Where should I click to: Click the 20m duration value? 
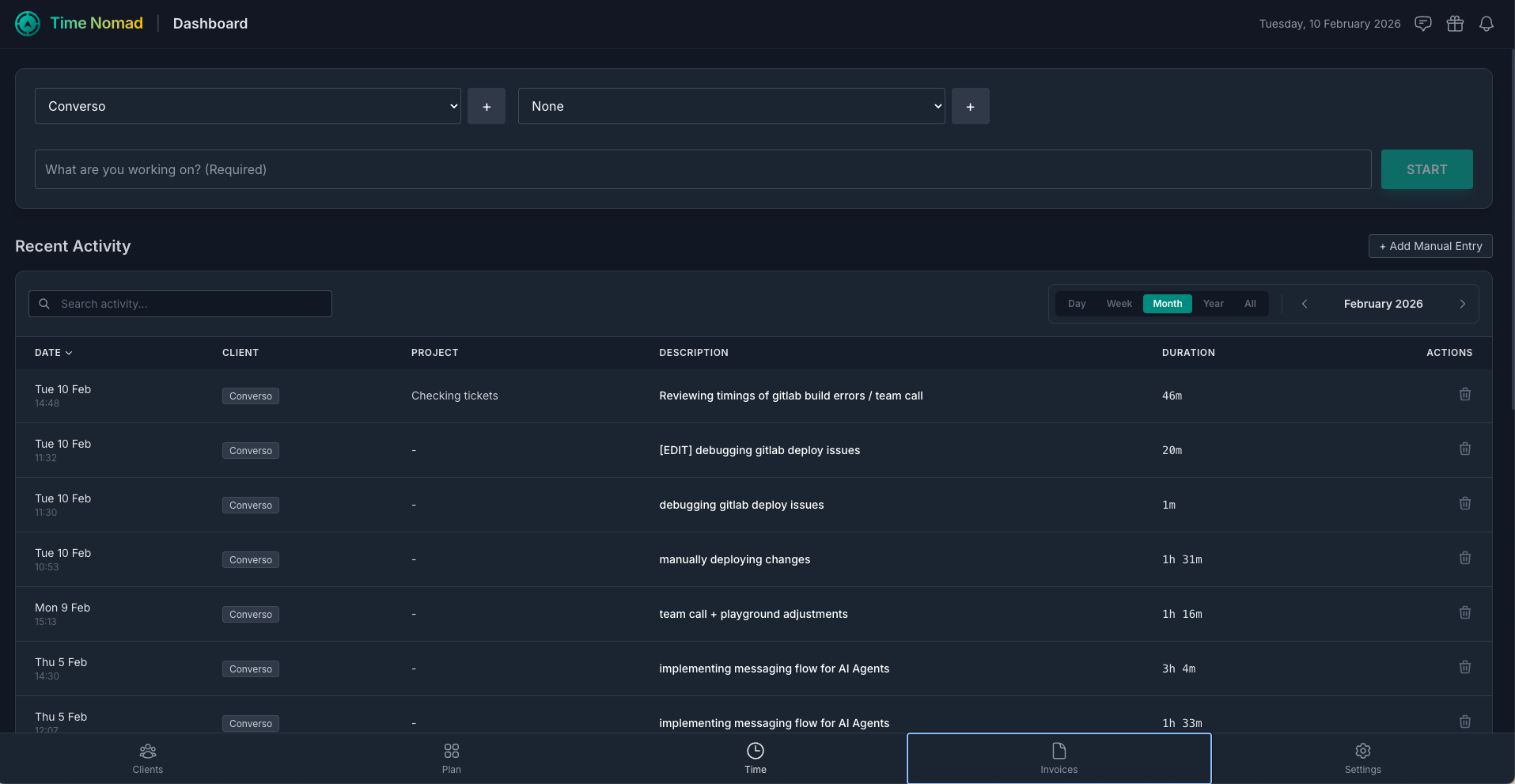(1172, 450)
